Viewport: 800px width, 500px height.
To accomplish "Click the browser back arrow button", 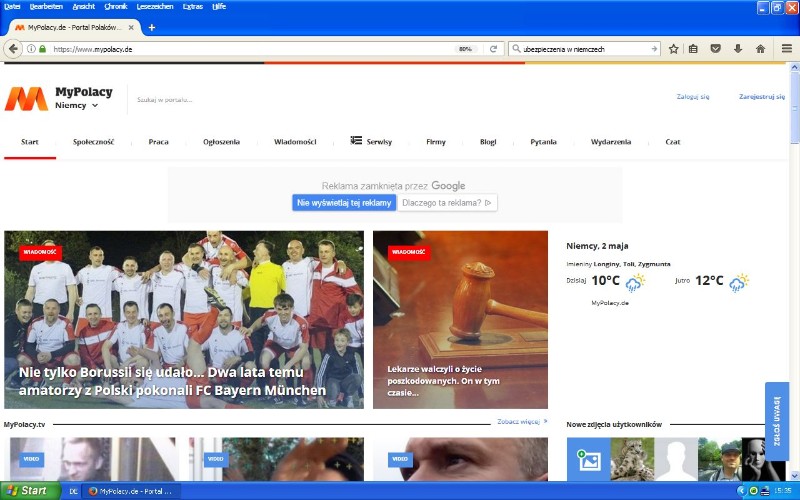I will click(x=13, y=48).
